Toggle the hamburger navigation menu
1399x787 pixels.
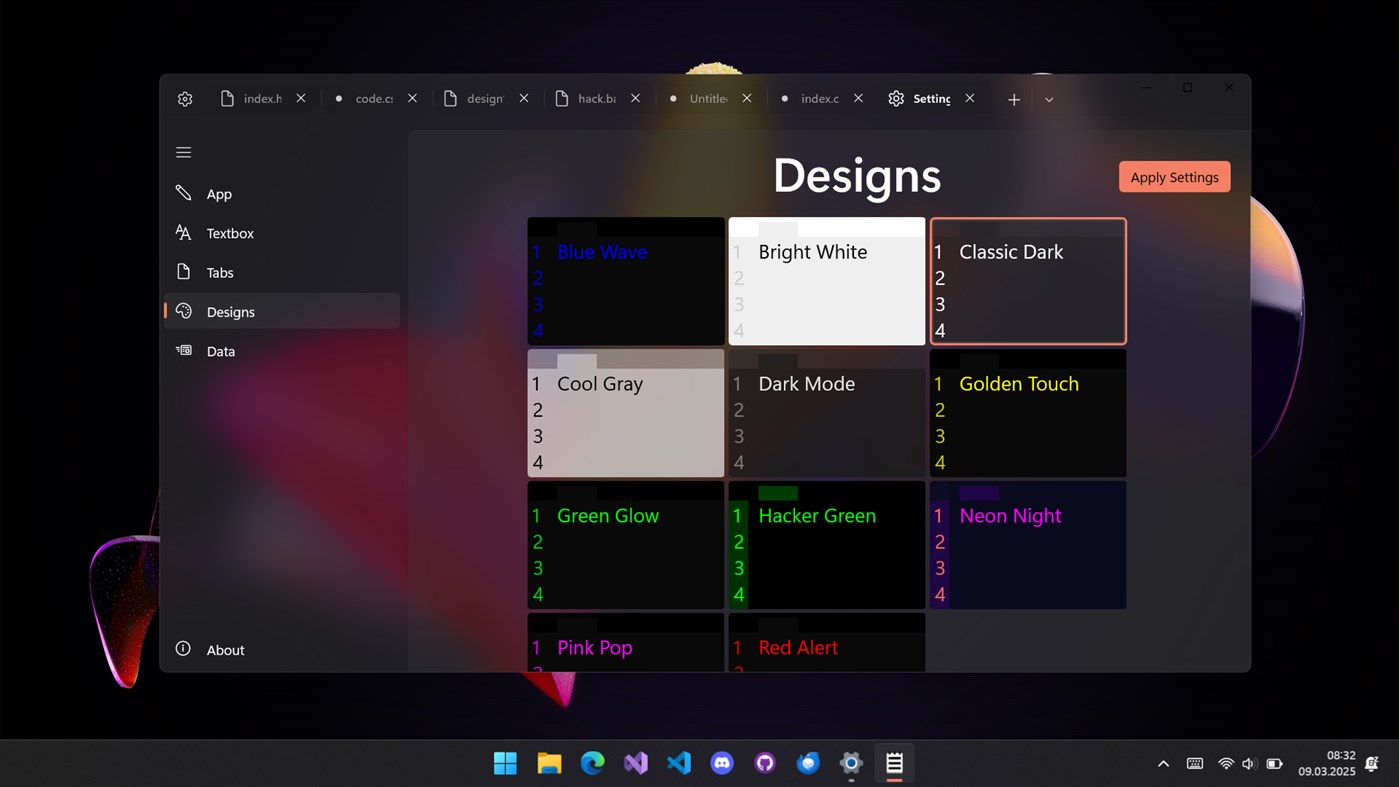click(184, 152)
